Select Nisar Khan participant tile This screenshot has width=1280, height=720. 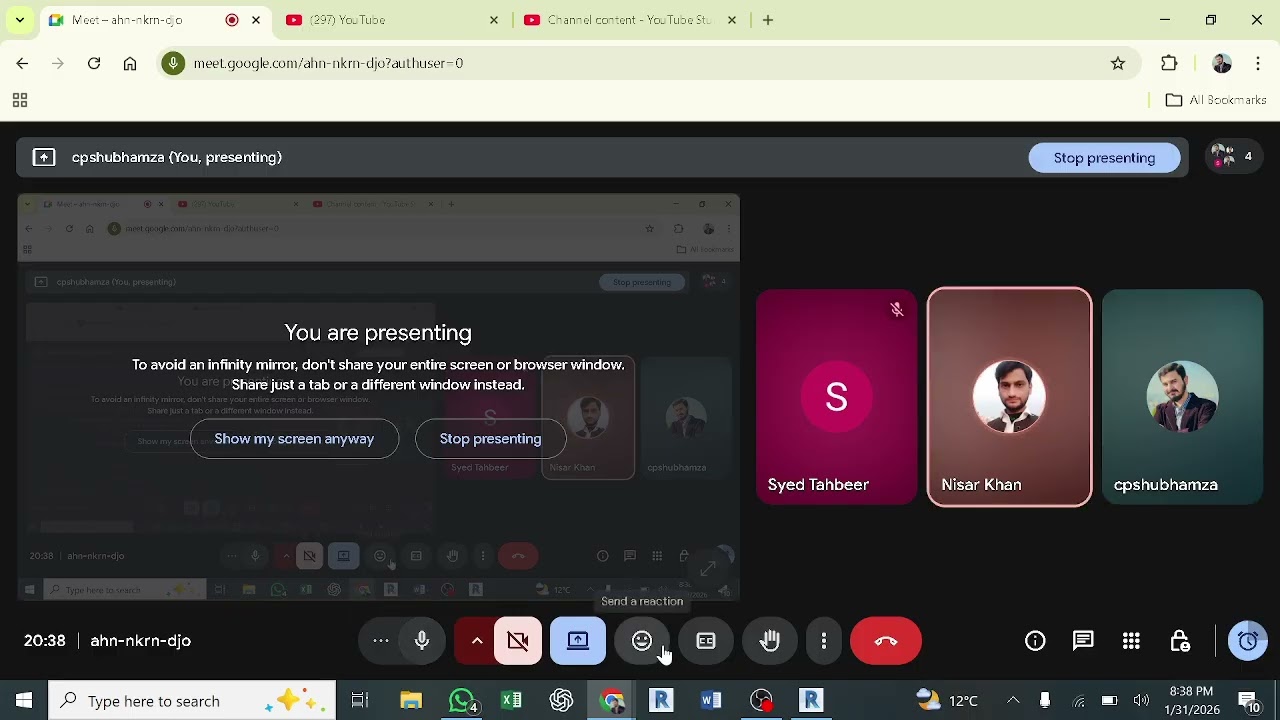(x=1009, y=397)
